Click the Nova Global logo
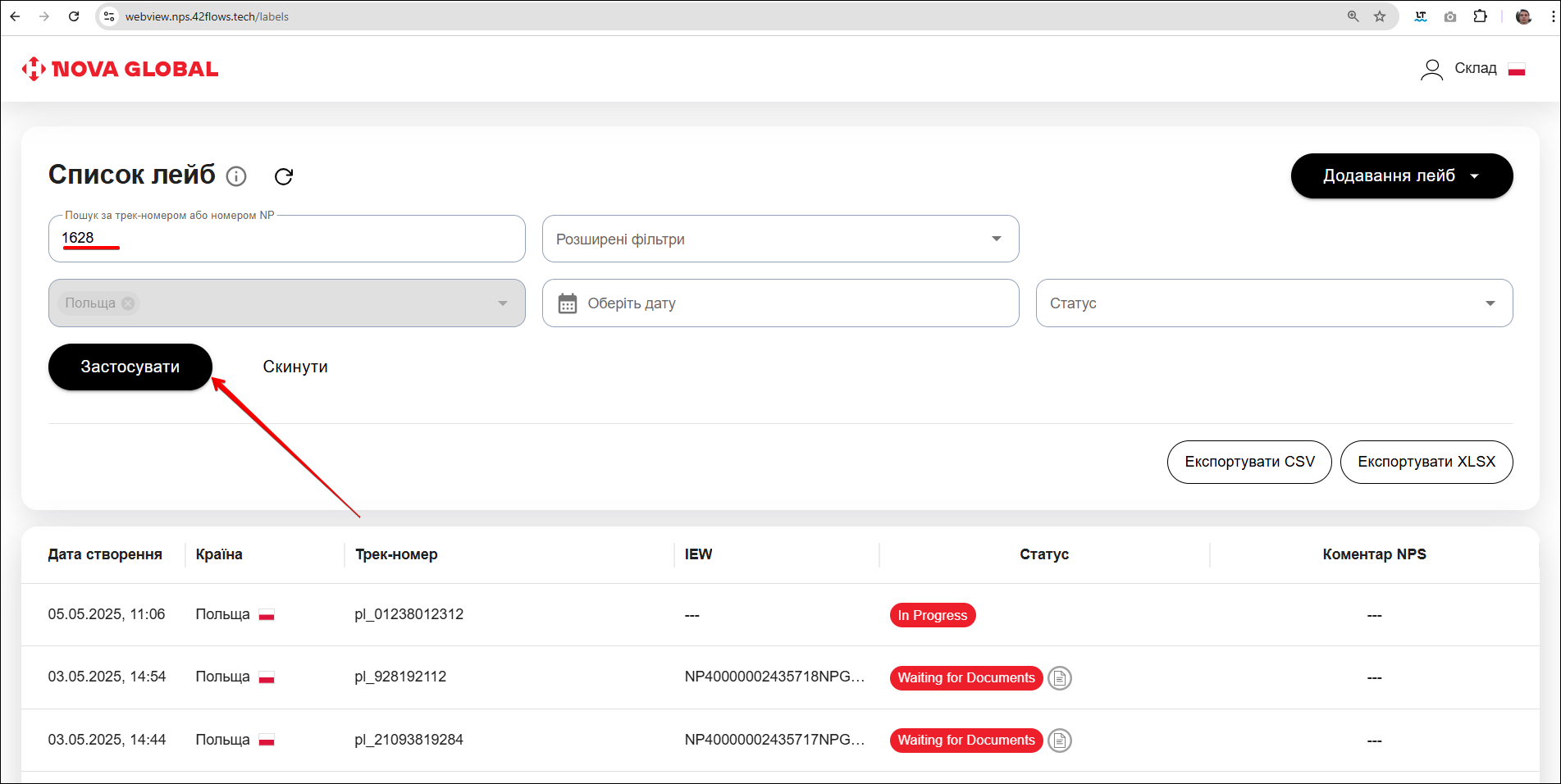1561x784 pixels. pyautogui.click(x=121, y=69)
